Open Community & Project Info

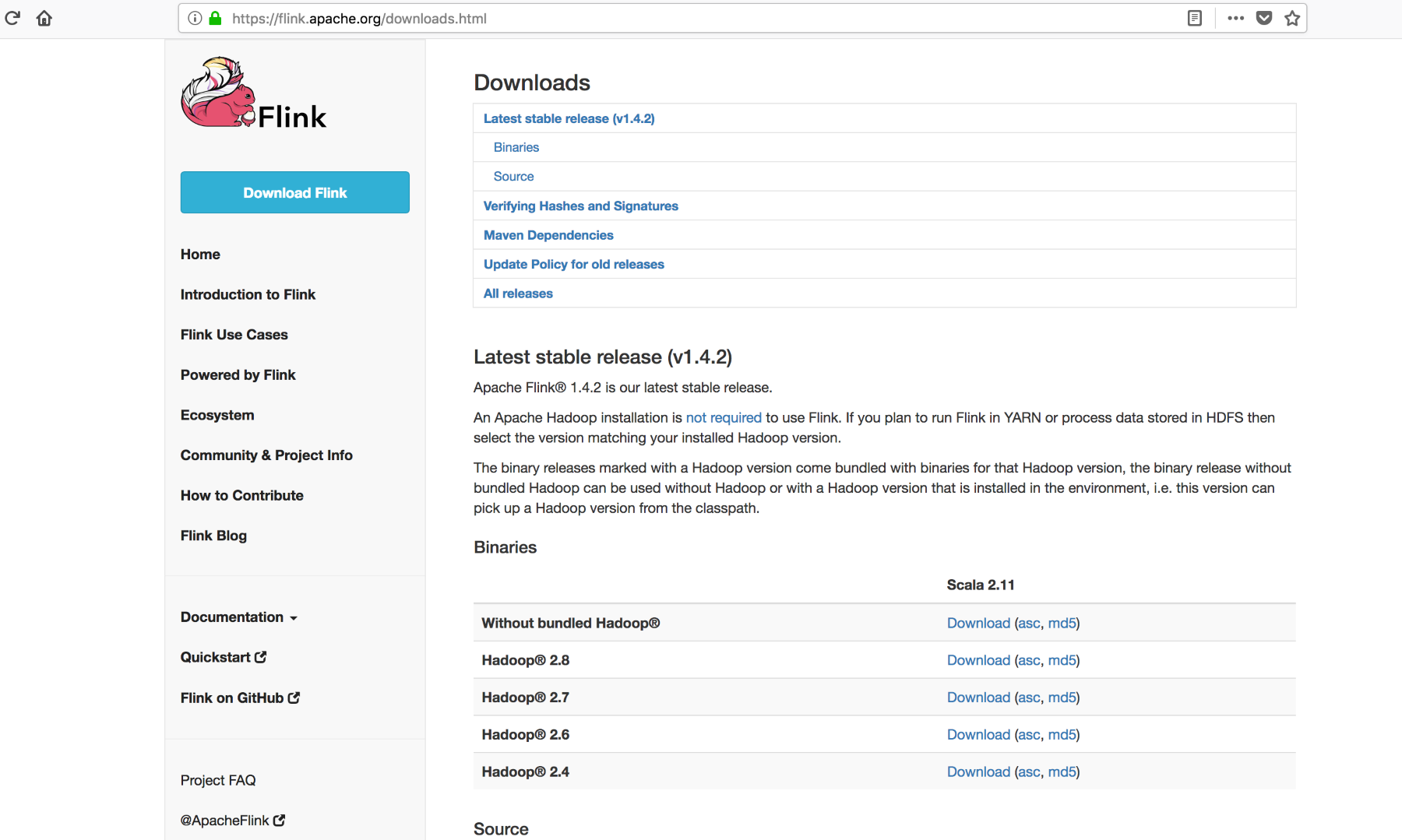266,455
